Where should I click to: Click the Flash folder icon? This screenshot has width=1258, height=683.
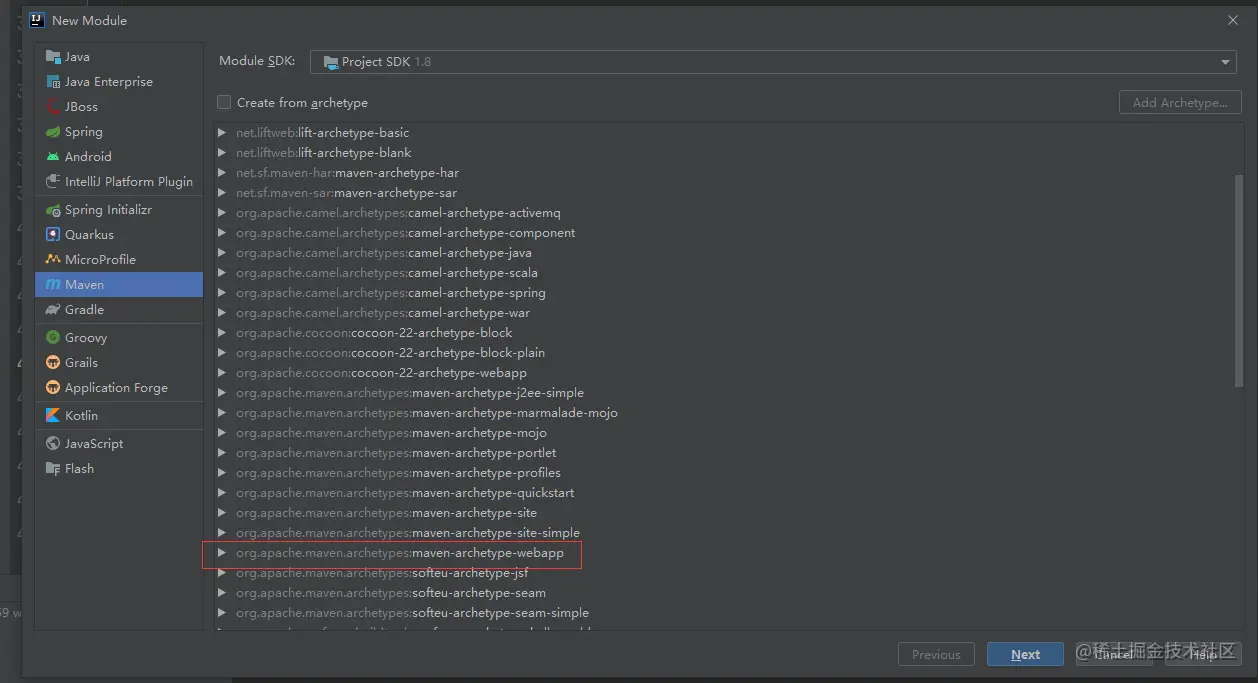click(x=53, y=469)
